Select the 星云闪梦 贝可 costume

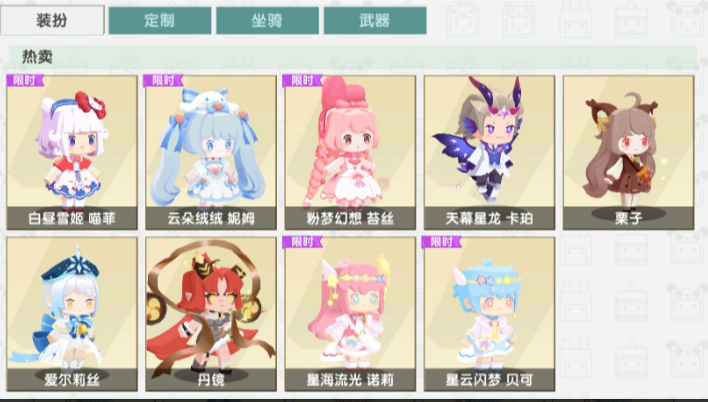[x=489, y=314]
